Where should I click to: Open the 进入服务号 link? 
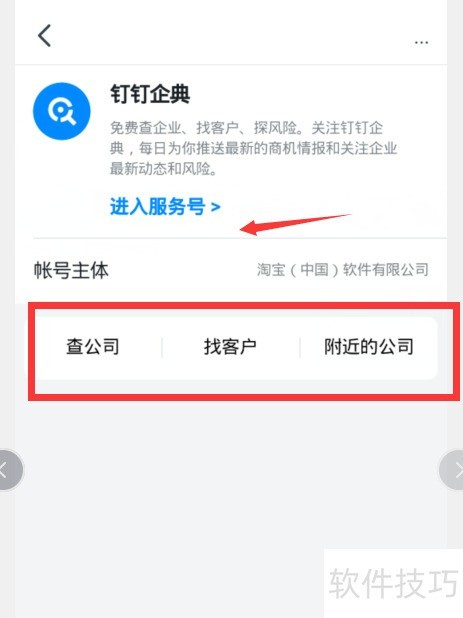click(x=165, y=207)
